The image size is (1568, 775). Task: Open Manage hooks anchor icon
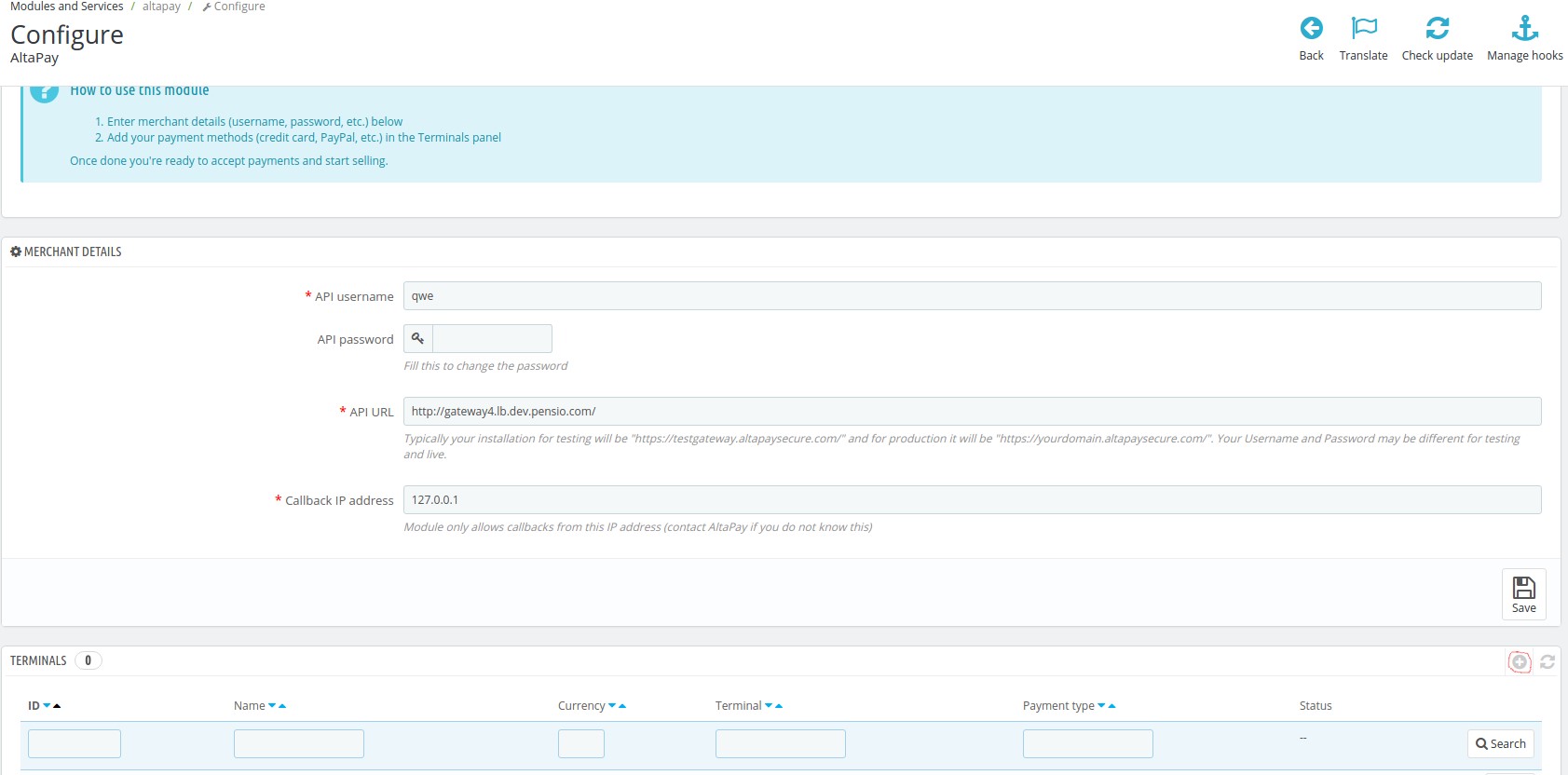coord(1525,28)
